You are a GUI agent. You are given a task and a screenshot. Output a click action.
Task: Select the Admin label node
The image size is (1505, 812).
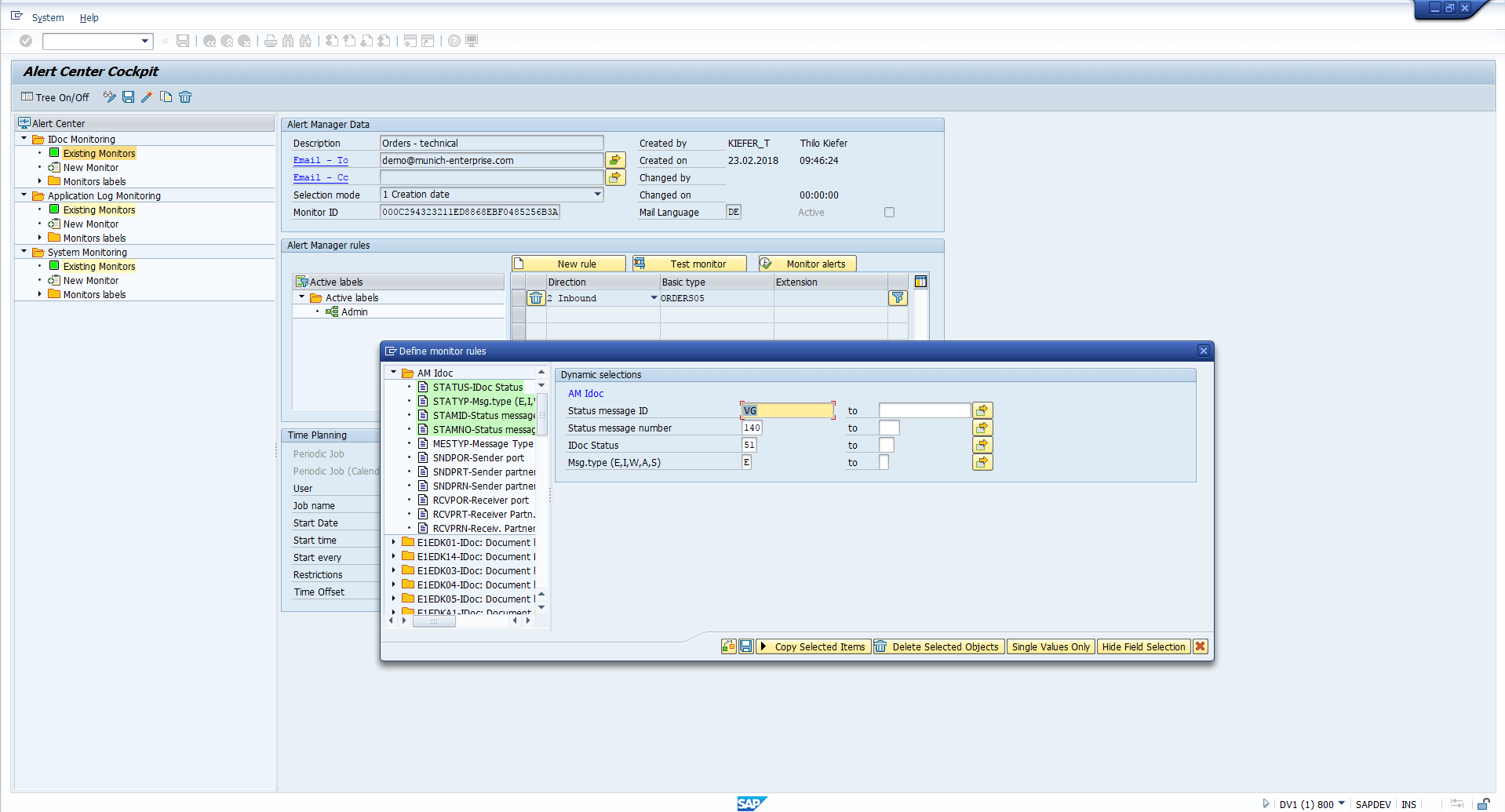[355, 311]
